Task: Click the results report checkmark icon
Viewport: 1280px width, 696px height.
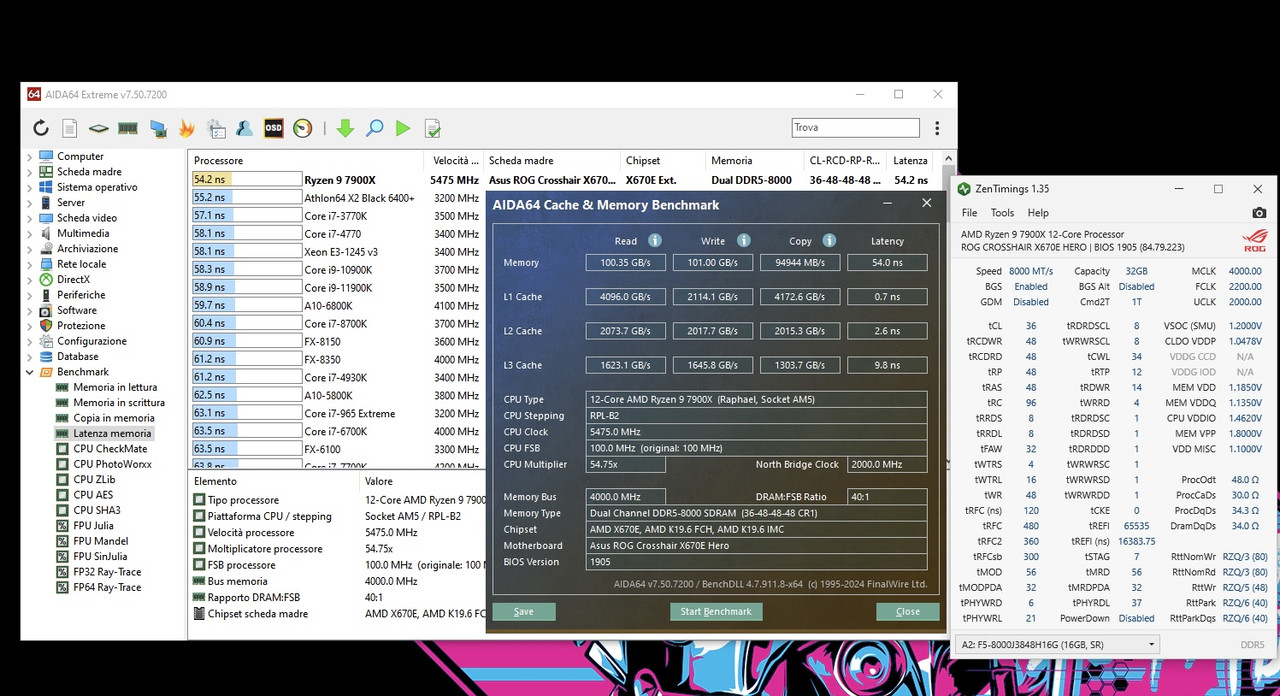Action: point(433,128)
